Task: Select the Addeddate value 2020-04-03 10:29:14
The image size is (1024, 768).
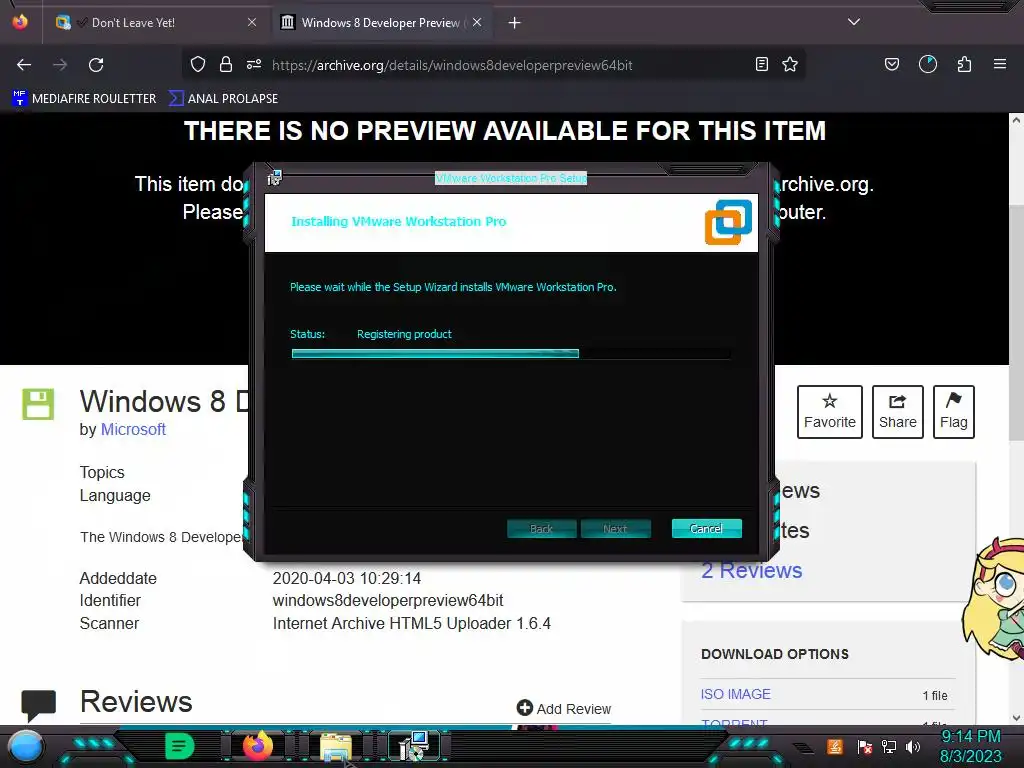Action: pyautogui.click(x=347, y=578)
